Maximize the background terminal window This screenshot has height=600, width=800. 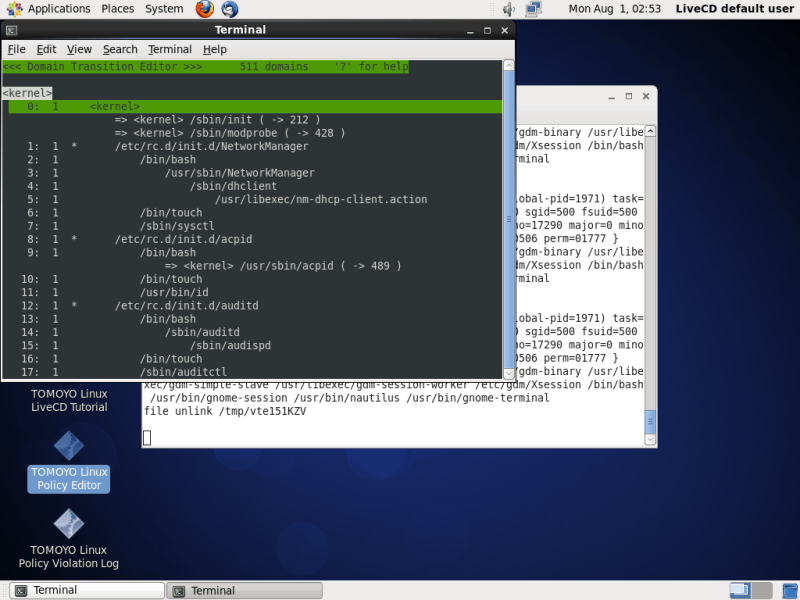[x=629, y=96]
